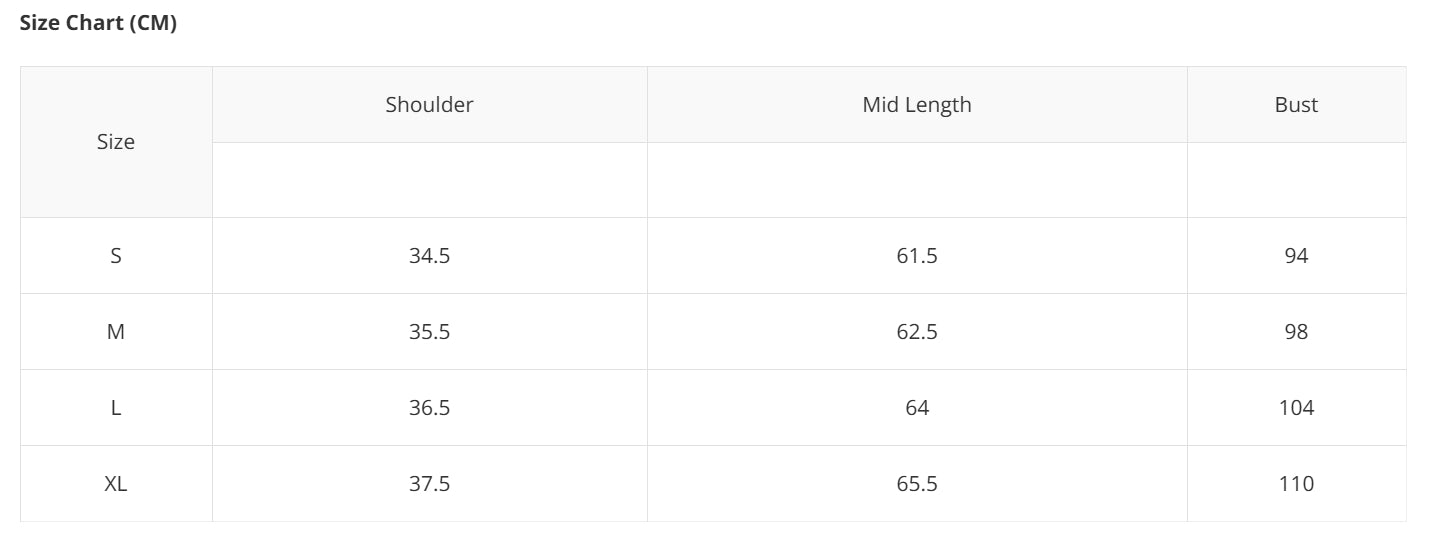The width and height of the screenshot is (1437, 553).
Task: Click the XL size row label
Action: coord(116,484)
